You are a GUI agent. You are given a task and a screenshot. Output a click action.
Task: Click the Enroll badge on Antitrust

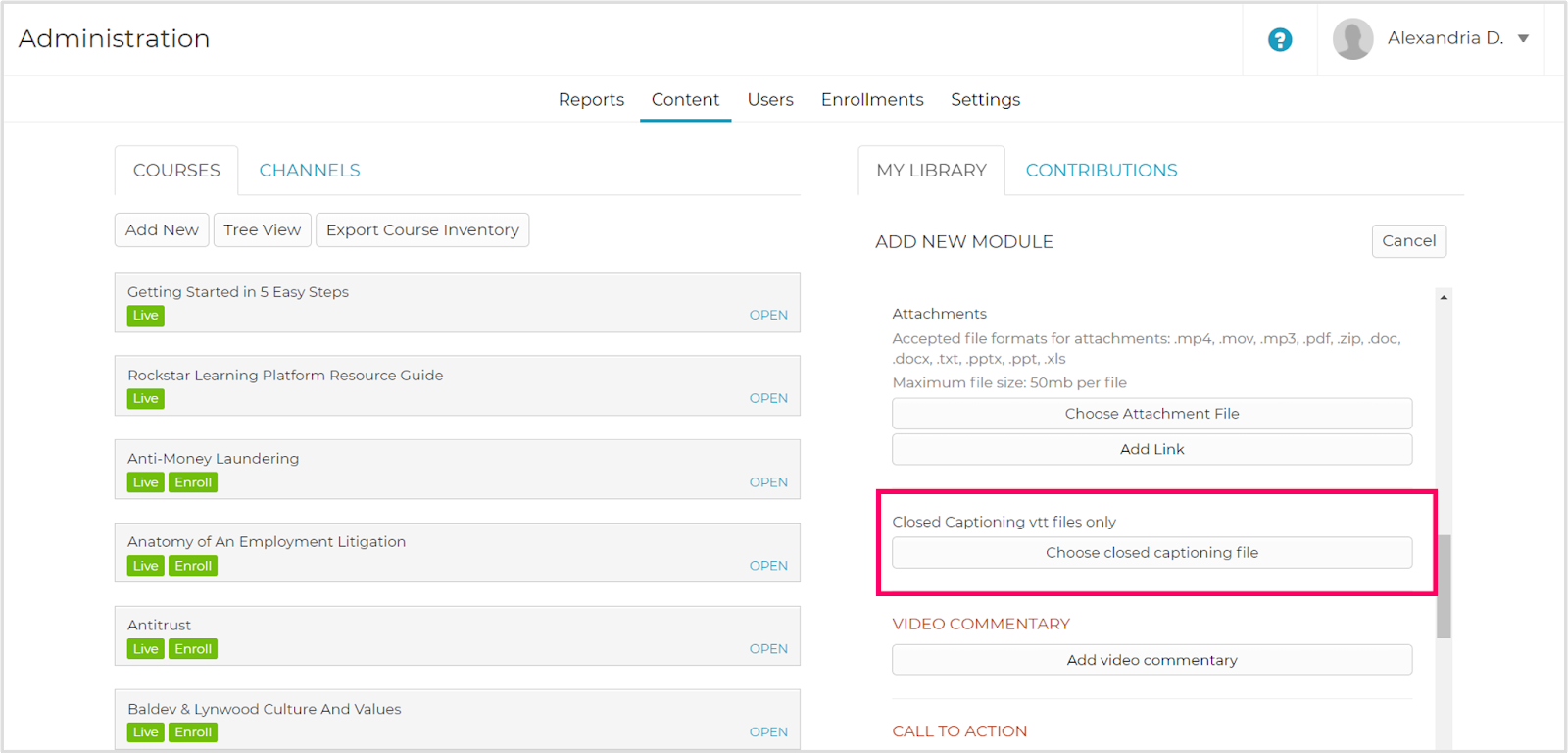point(193,649)
